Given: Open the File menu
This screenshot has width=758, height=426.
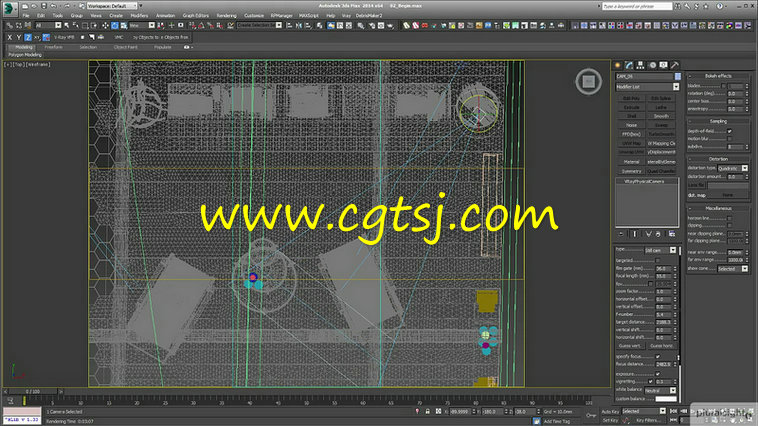Looking at the screenshot, I should pyautogui.click(x=26, y=15).
